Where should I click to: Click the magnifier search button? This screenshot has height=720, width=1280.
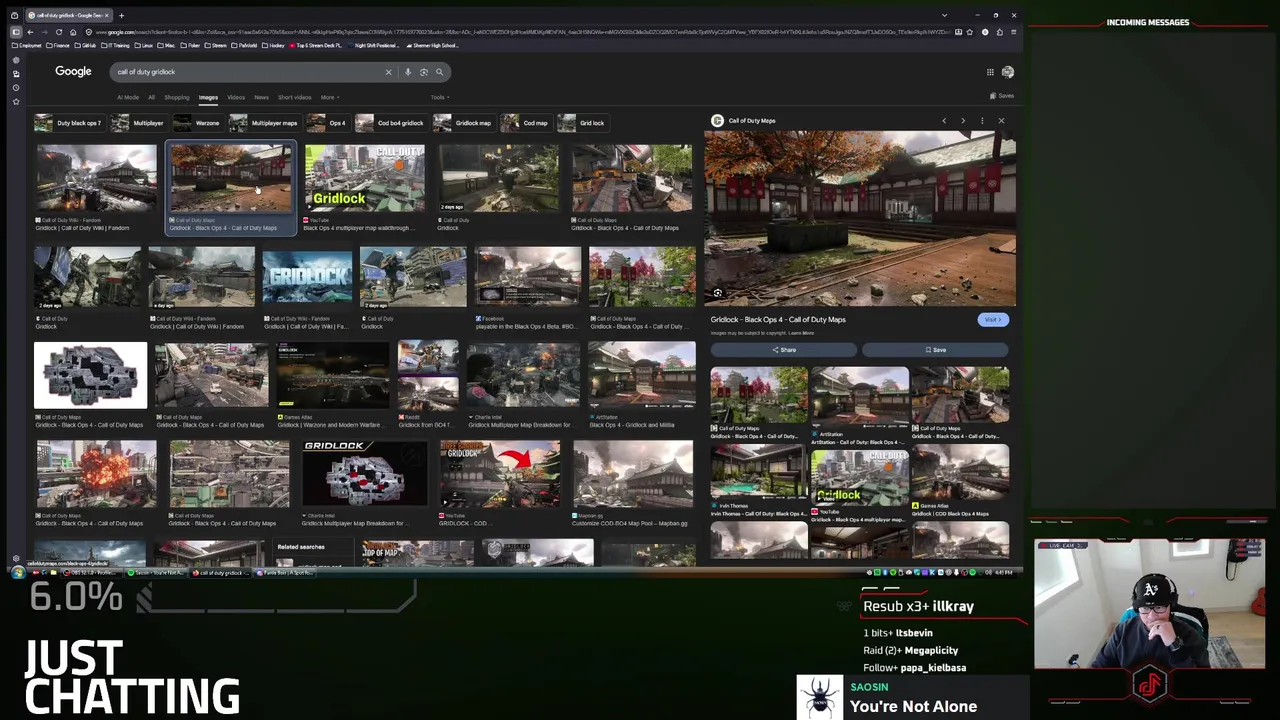439,72
